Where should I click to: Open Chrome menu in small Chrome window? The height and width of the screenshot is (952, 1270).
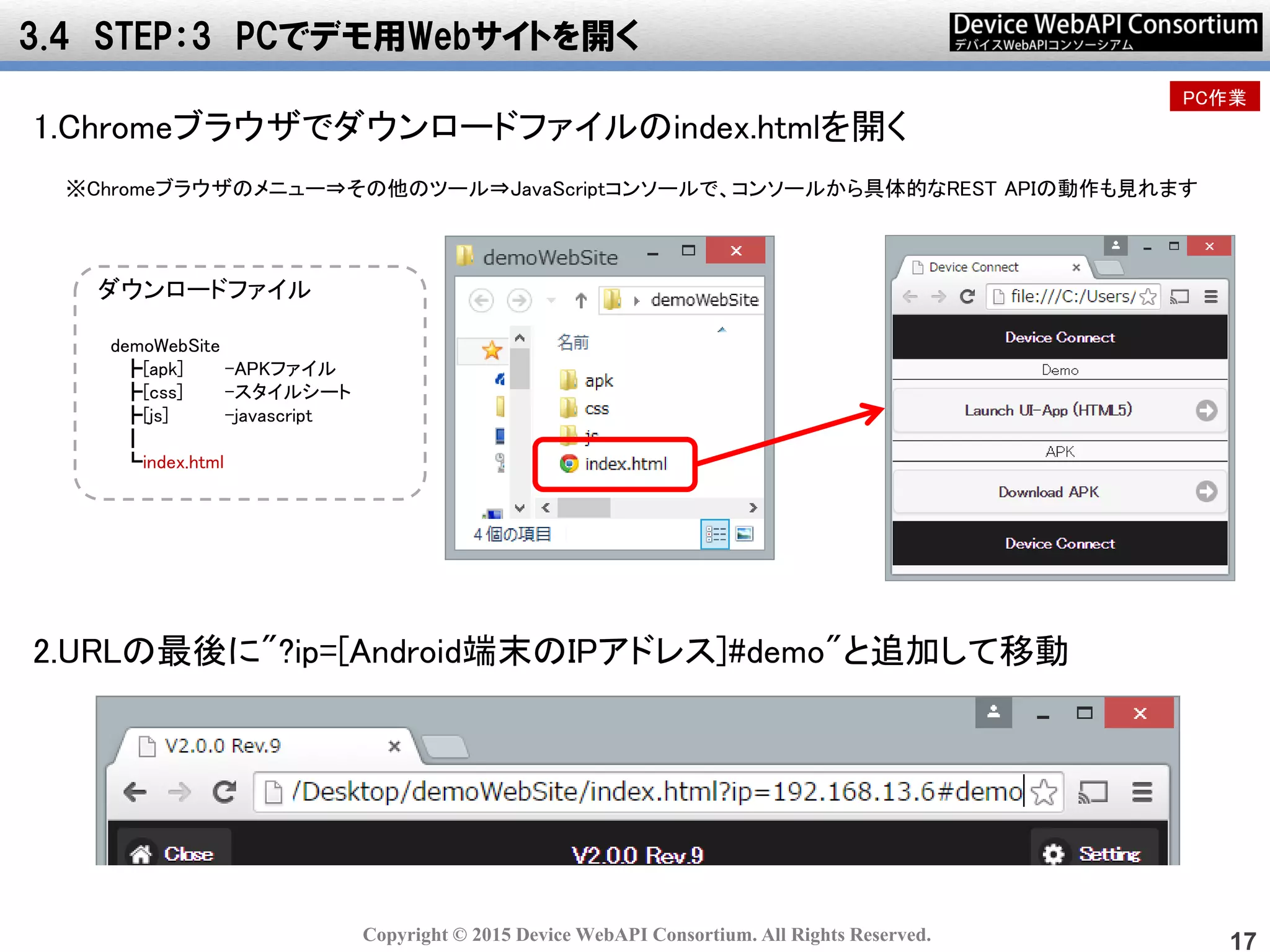[1211, 297]
